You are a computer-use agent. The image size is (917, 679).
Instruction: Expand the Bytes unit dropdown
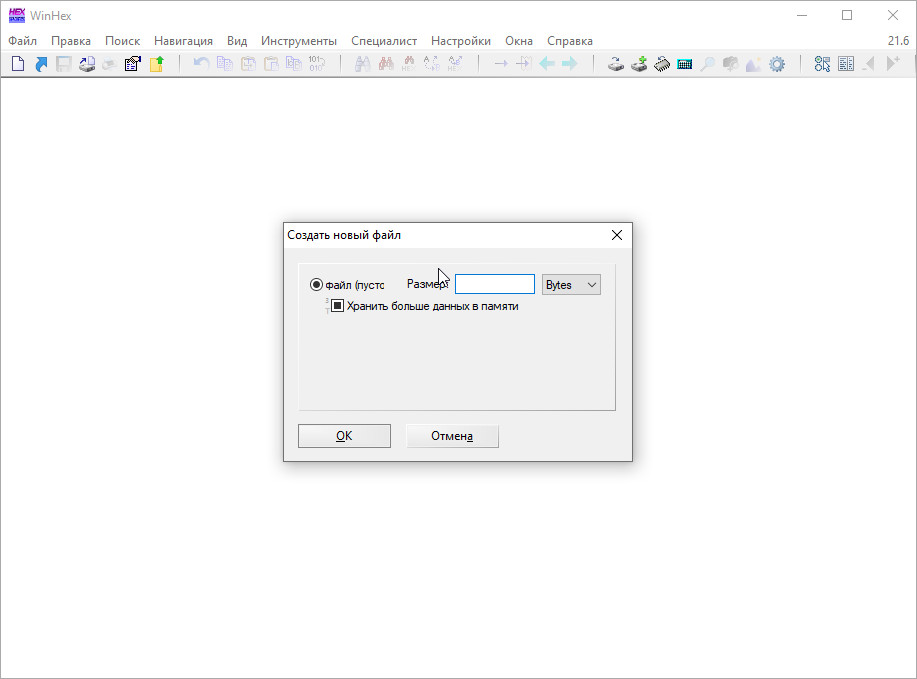[x=571, y=285]
